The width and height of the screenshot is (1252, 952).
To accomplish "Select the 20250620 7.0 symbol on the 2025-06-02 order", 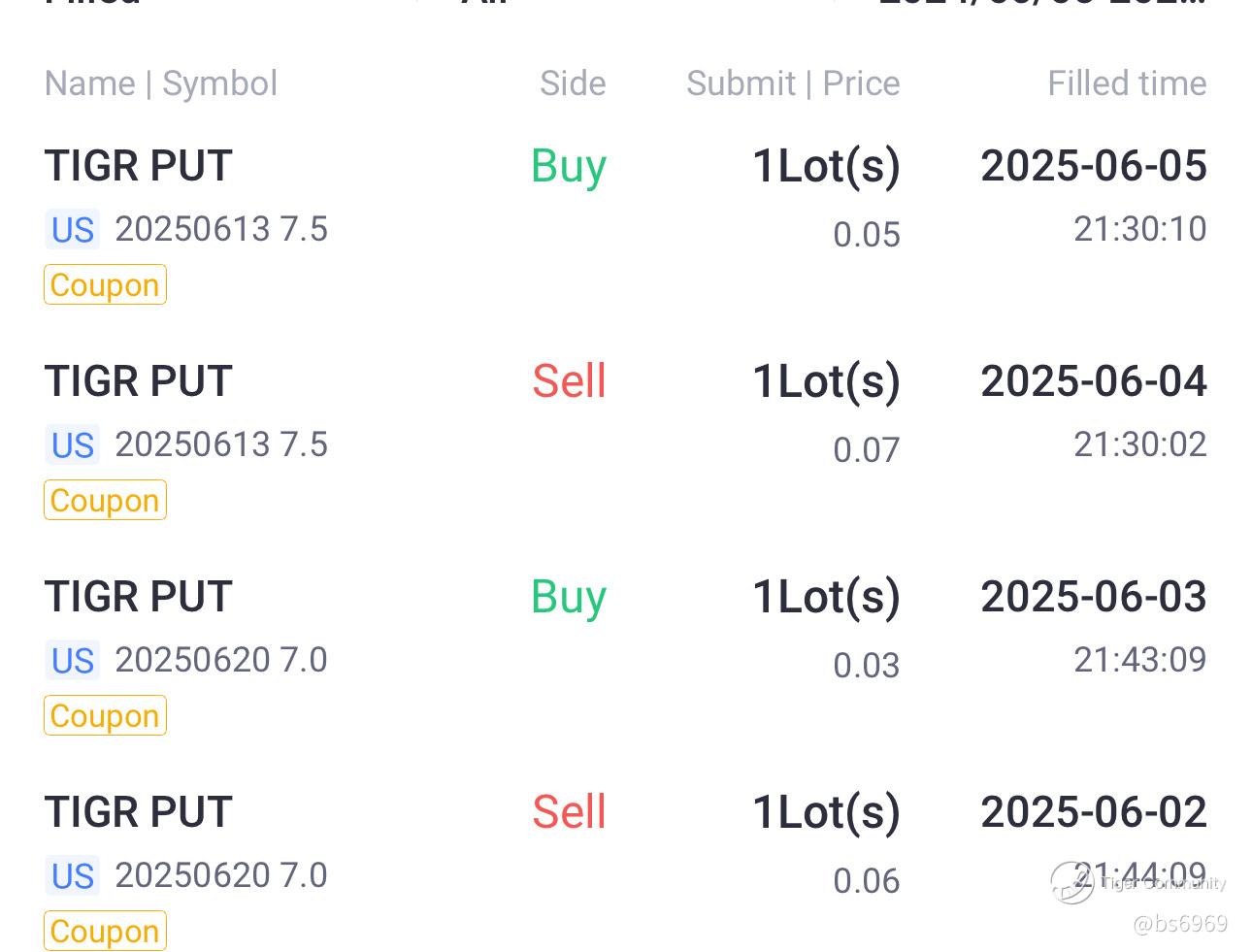I will coord(221,875).
